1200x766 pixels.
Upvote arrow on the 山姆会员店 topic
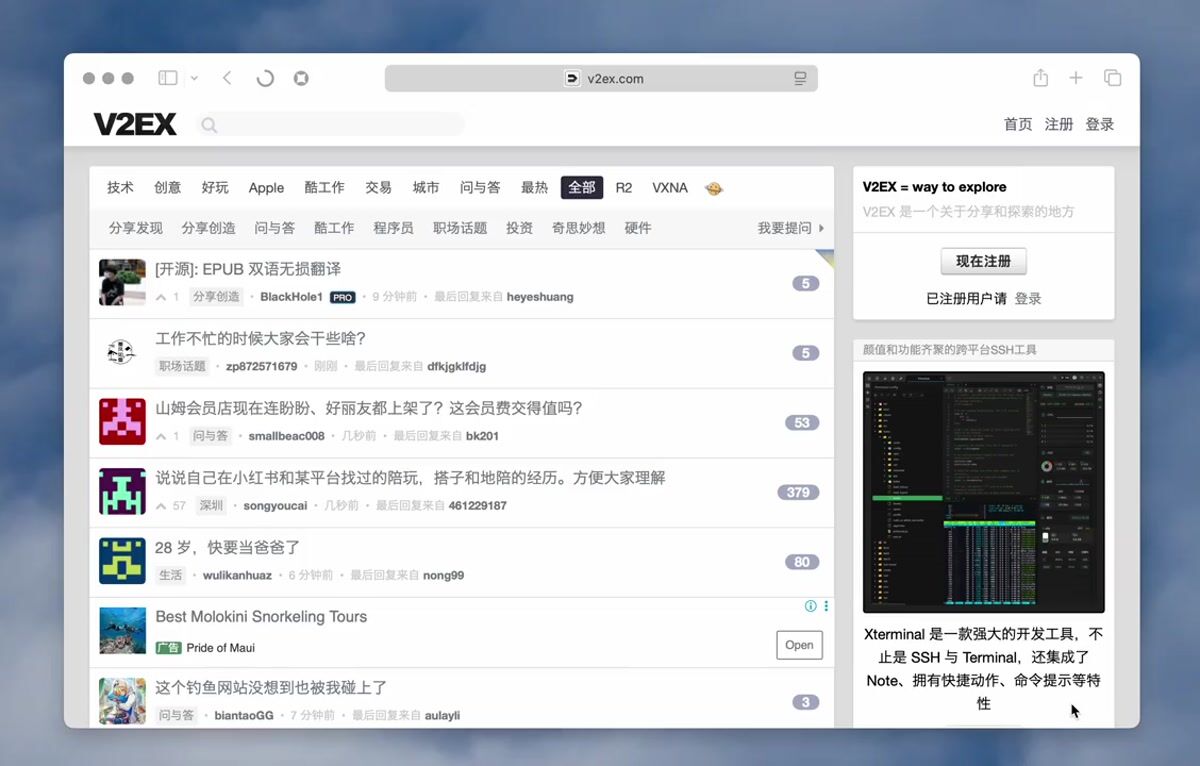tap(161, 436)
